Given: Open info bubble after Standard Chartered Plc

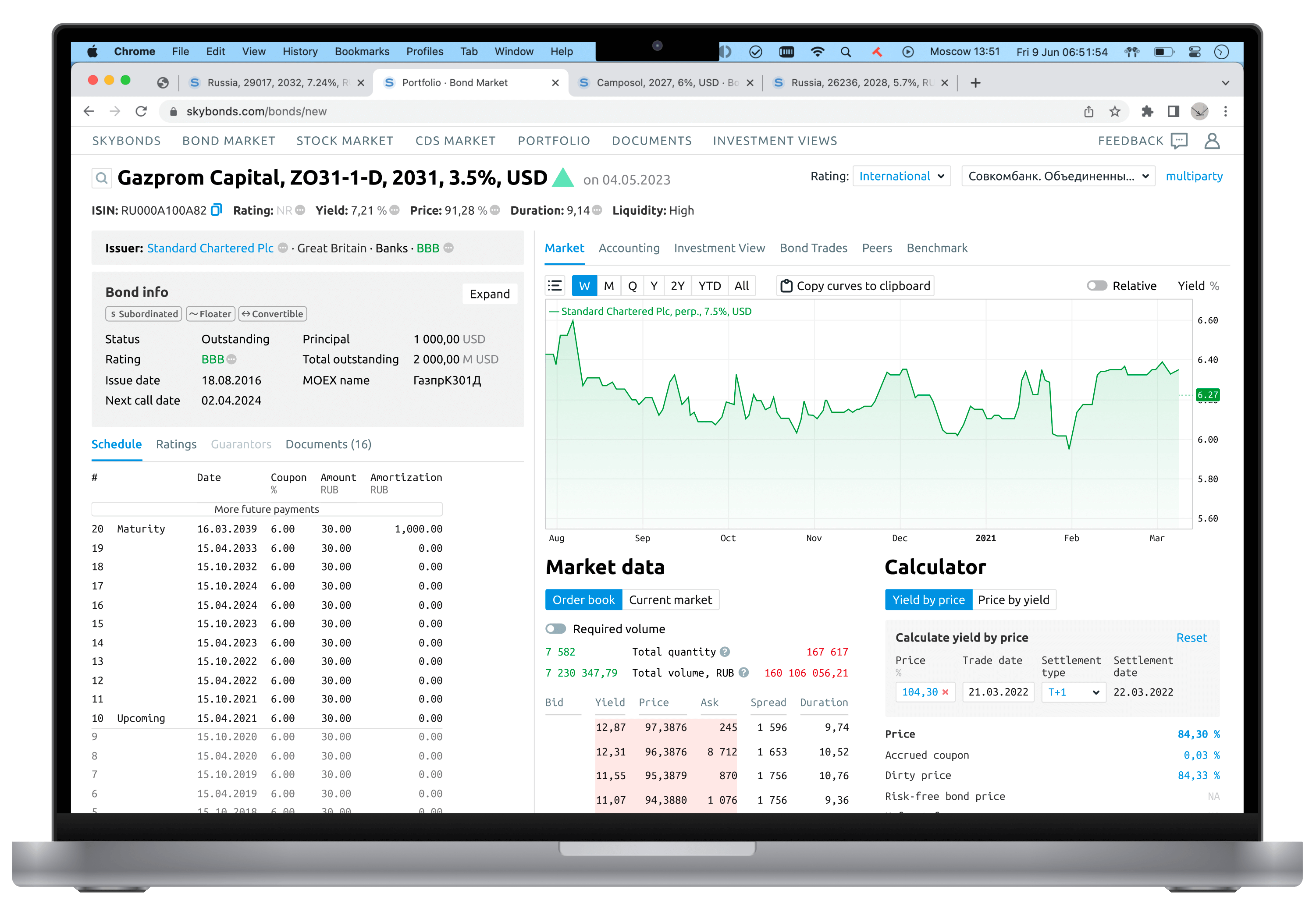Looking at the screenshot, I should point(283,248).
